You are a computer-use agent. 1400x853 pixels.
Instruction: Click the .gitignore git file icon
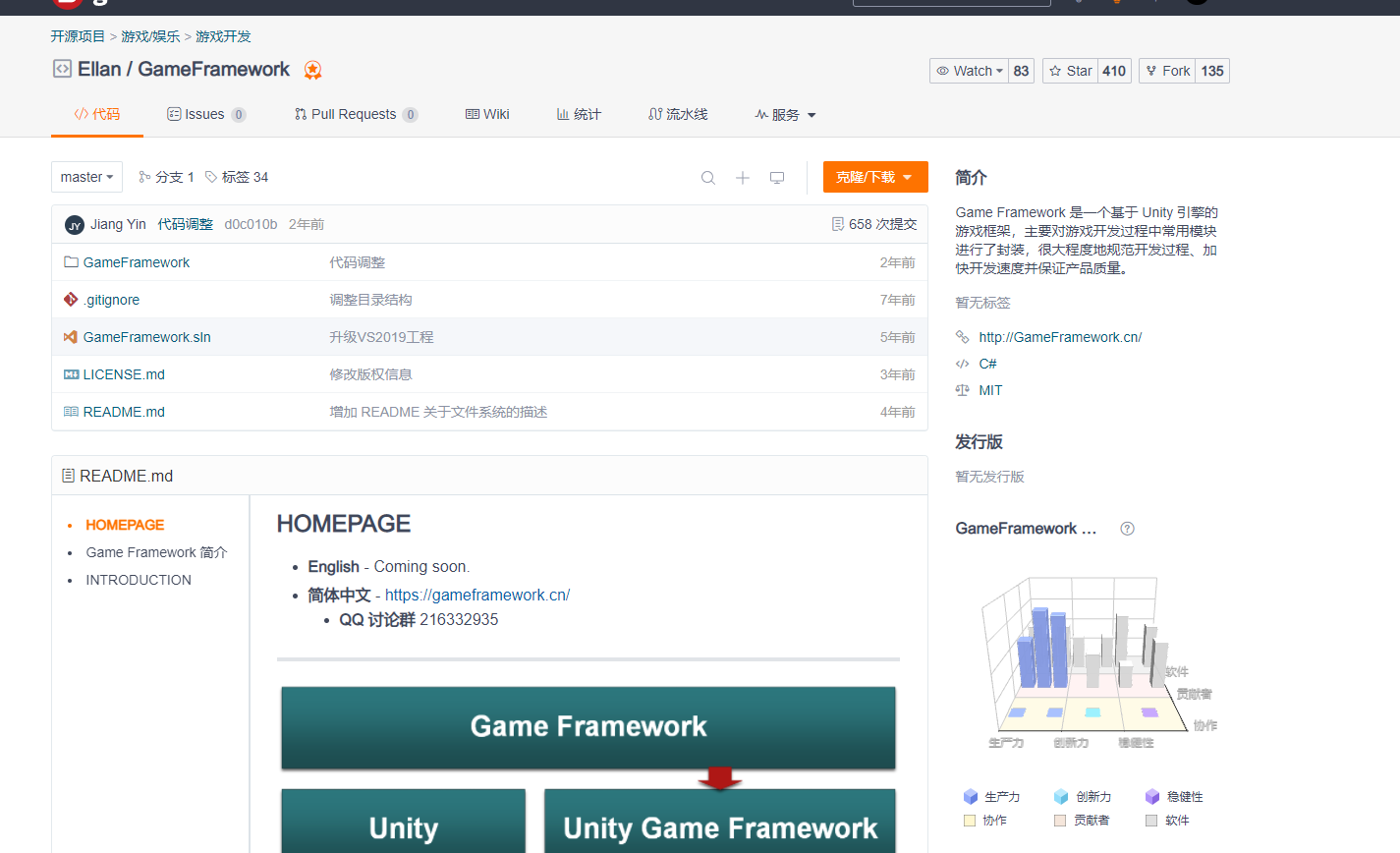pyautogui.click(x=71, y=300)
